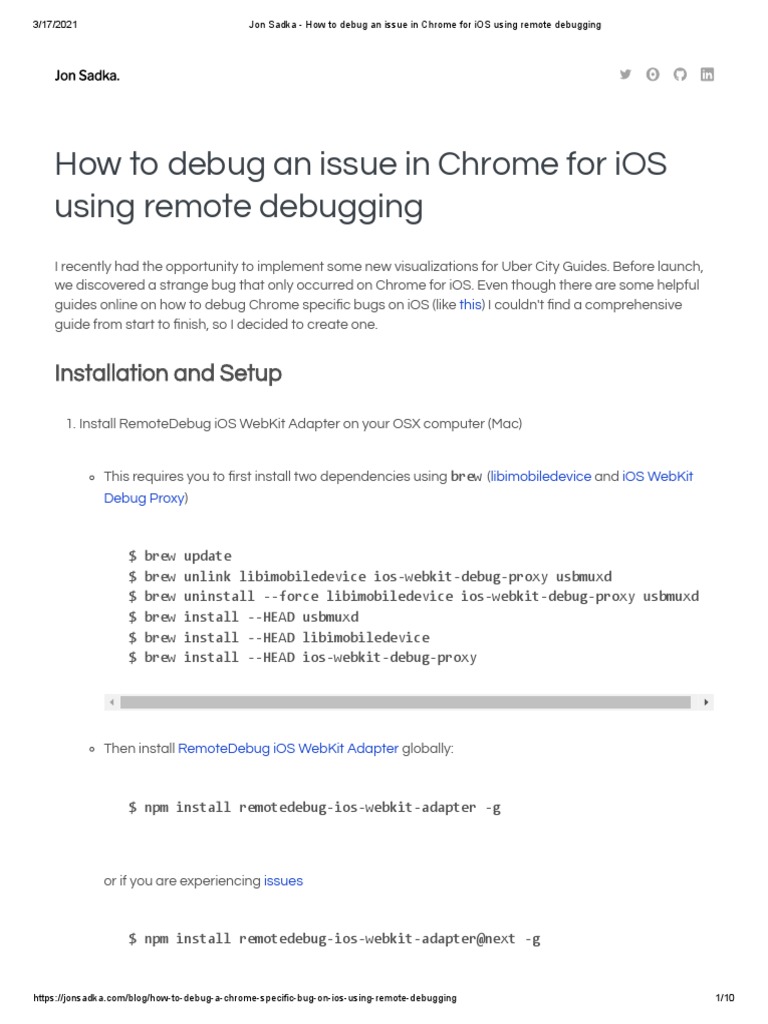The image size is (768, 1024).
Task: Click the left arrow of the code scrollbar
Action: (112, 702)
